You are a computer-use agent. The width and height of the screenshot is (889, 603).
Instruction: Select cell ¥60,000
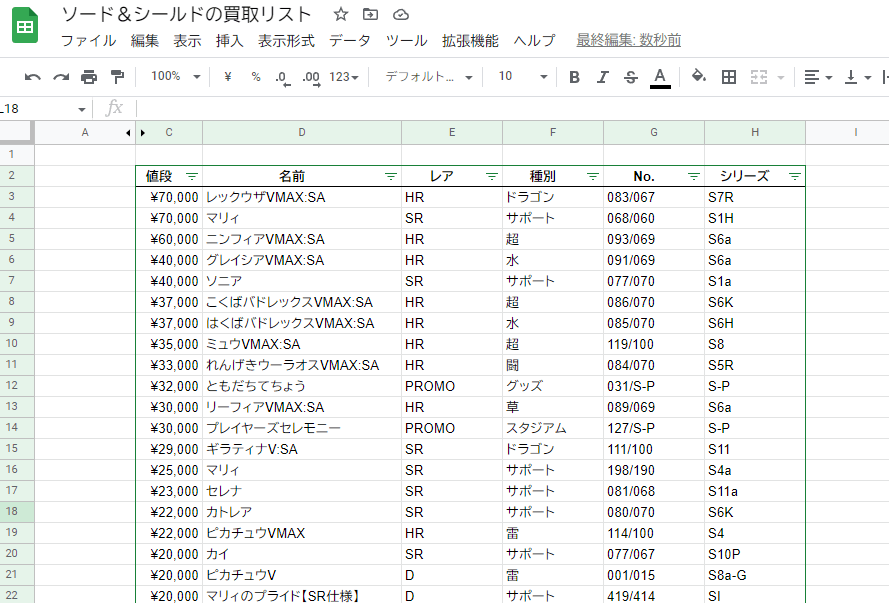[169, 239]
